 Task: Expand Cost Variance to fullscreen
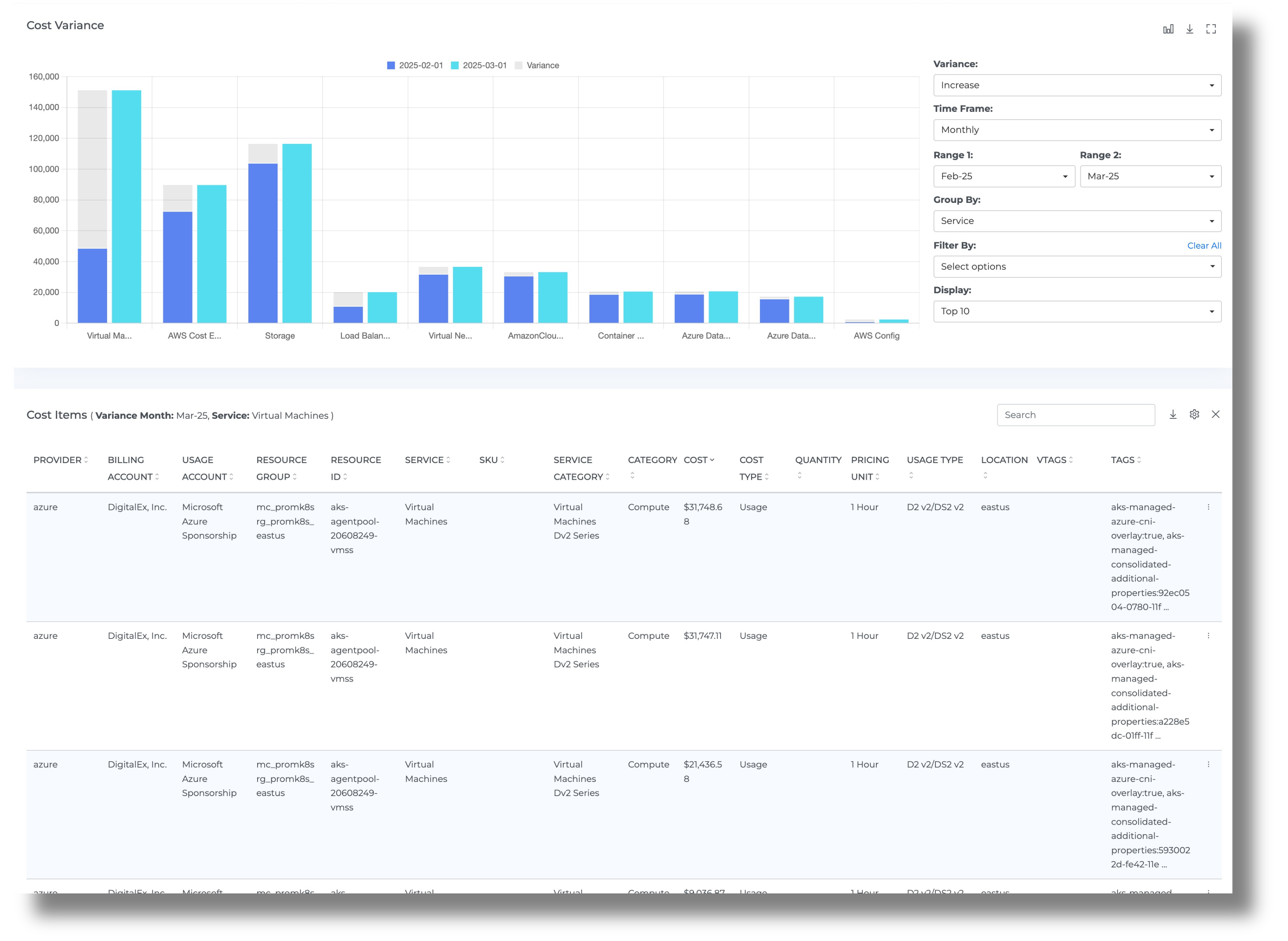[1211, 29]
